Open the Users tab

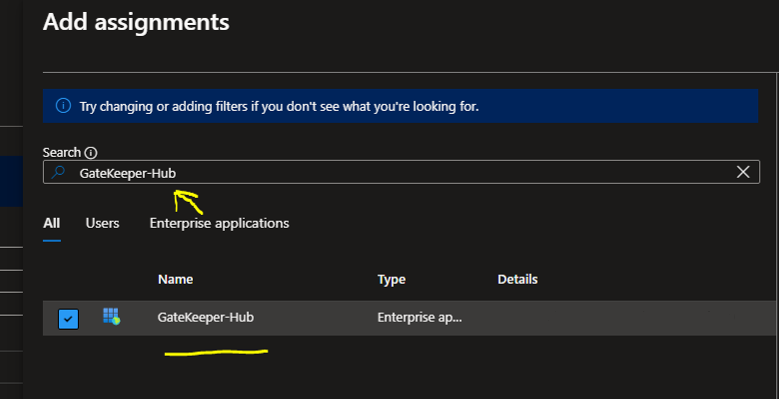(102, 223)
